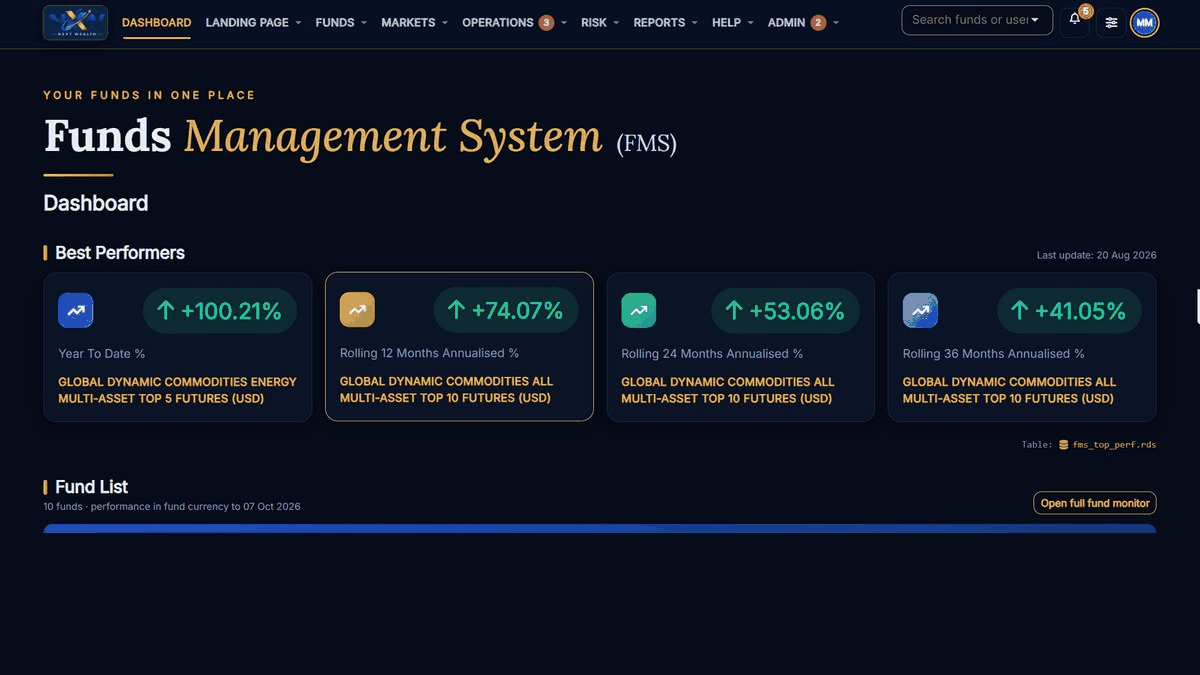
Task: Click the Rolling 36 Months Annualised % label
Action: tap(993, 353)
